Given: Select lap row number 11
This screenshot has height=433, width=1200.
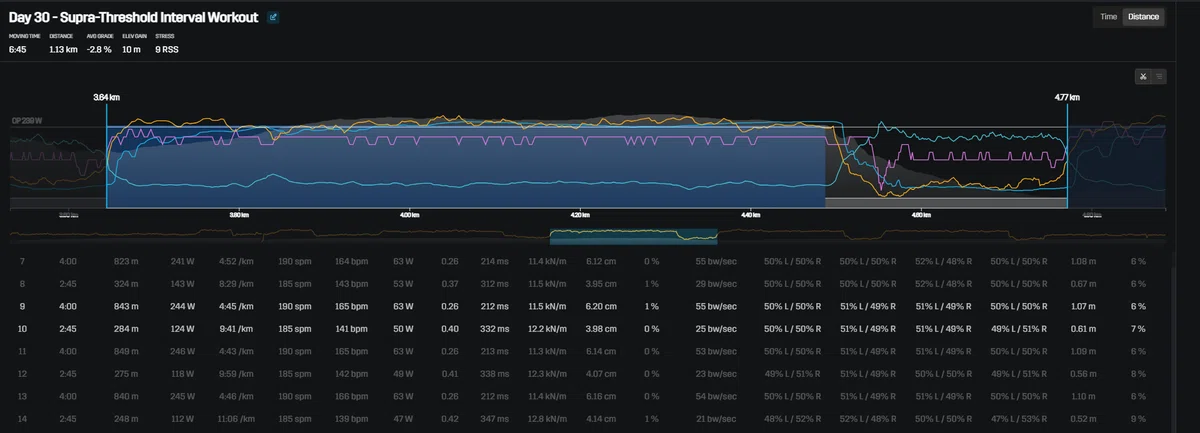Looking at the screenshot, I should pos(585,351).
